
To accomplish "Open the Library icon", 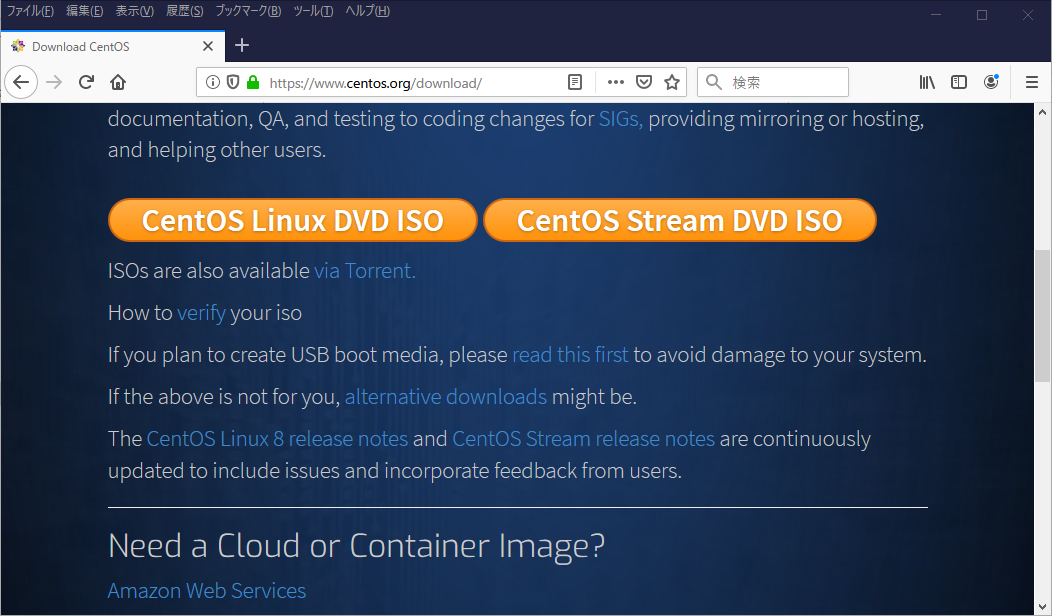I will pos(927,82).
